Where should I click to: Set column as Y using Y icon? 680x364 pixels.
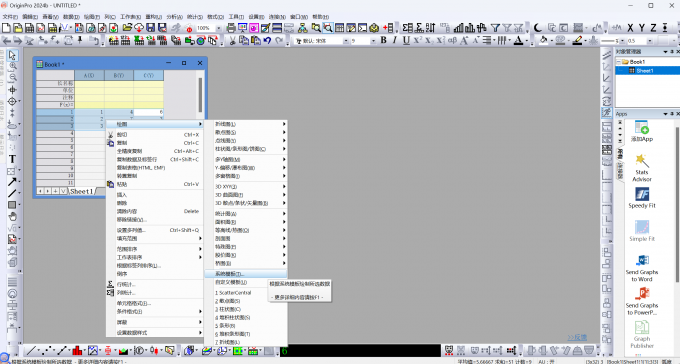[x=642, y=28]
